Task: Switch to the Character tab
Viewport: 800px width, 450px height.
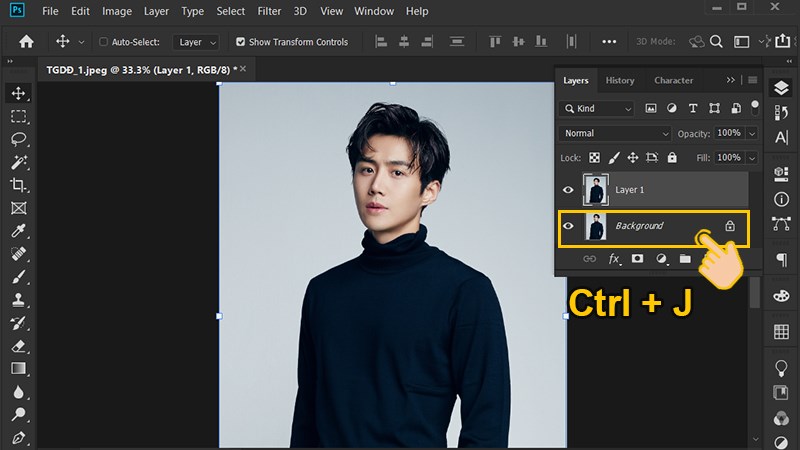Action: pos(673,80)
